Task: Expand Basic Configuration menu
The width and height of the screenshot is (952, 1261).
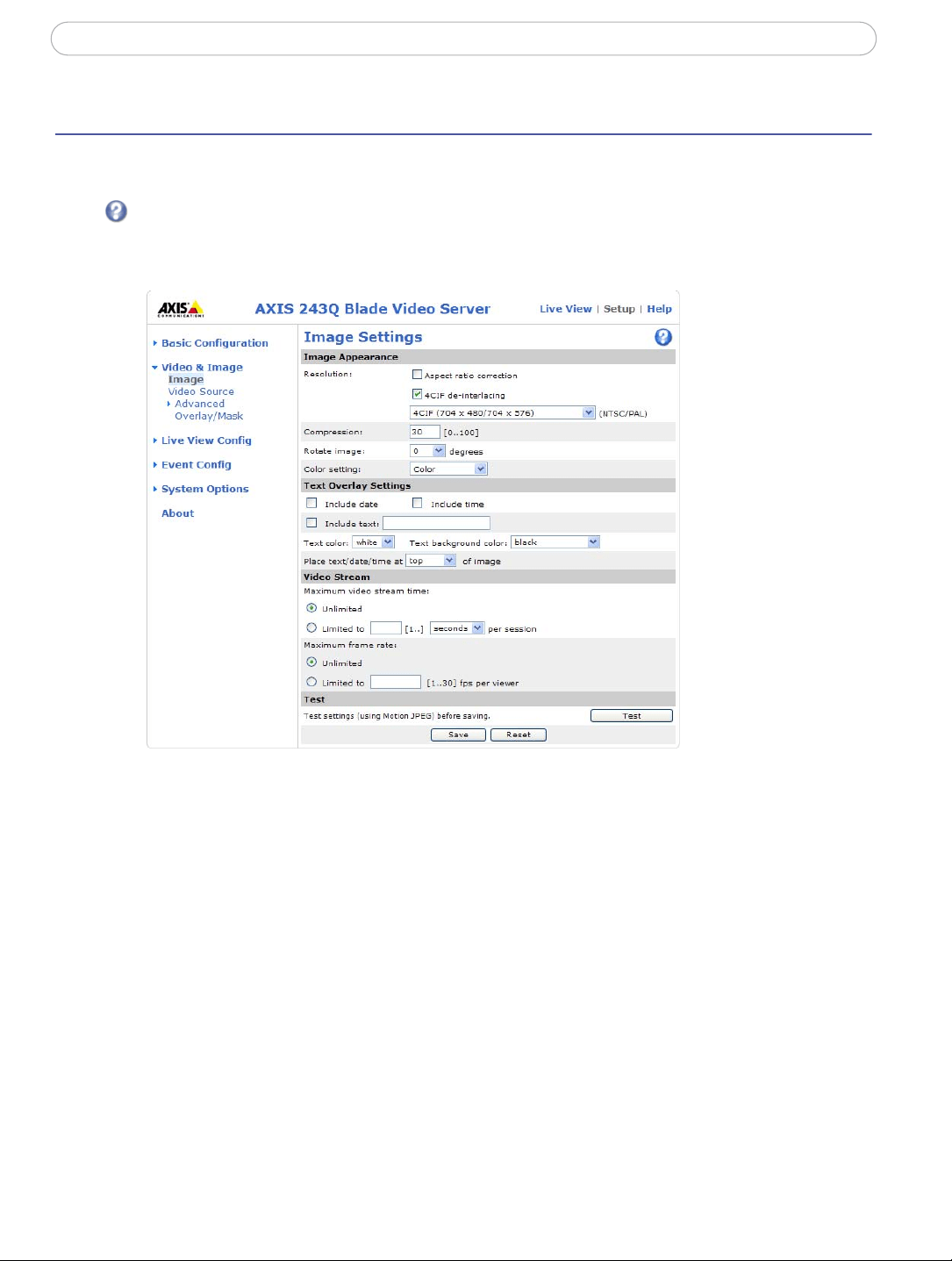Action: [x=214, y=343]
